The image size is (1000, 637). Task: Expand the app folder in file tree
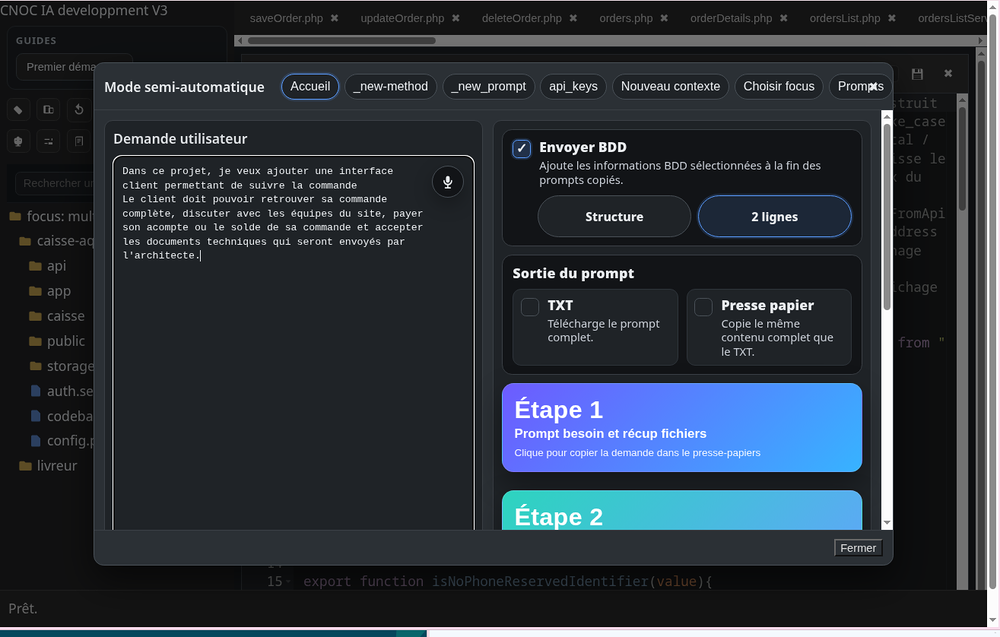50,291
